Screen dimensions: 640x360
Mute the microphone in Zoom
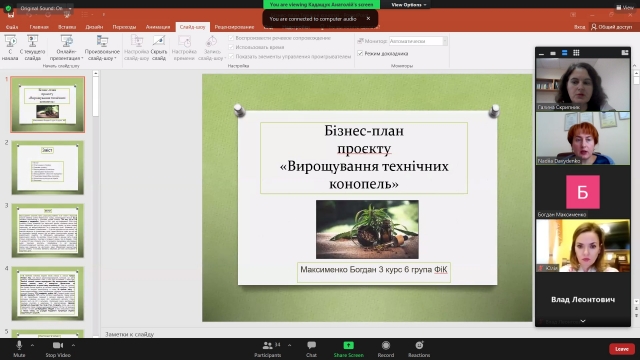(x=19, y=349)
